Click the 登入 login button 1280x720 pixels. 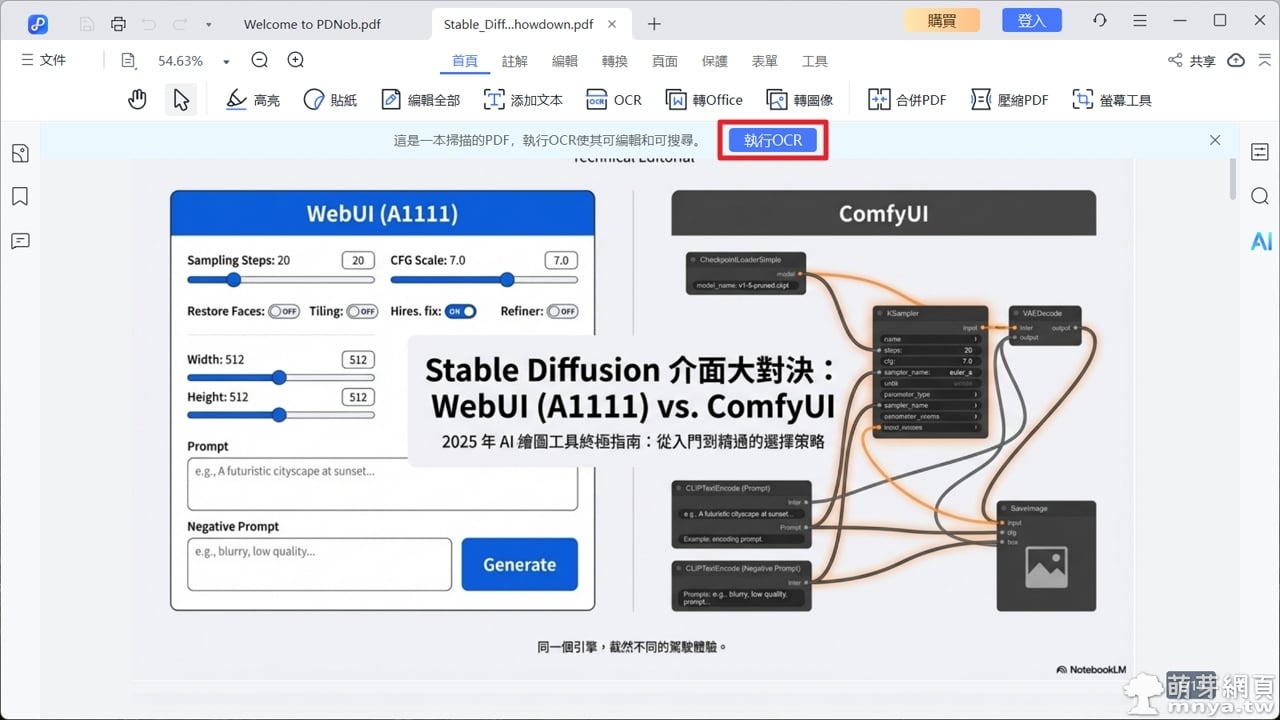tap(1031, 20)
